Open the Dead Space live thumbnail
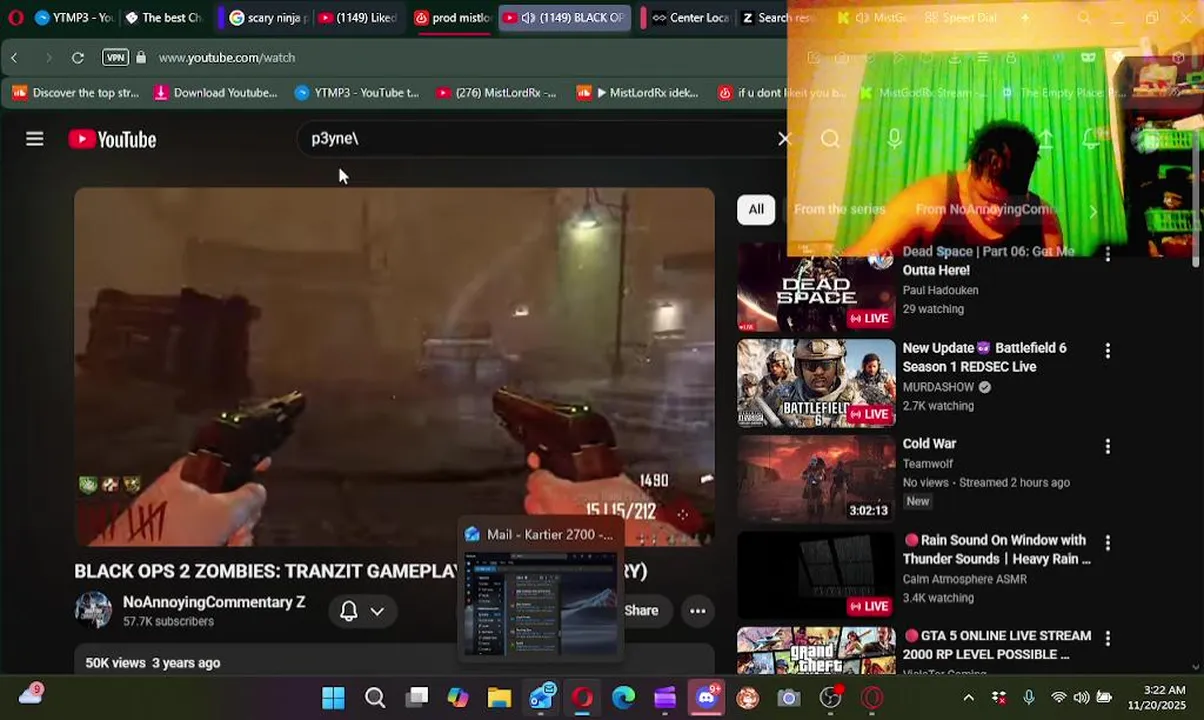 pos(816,289)
